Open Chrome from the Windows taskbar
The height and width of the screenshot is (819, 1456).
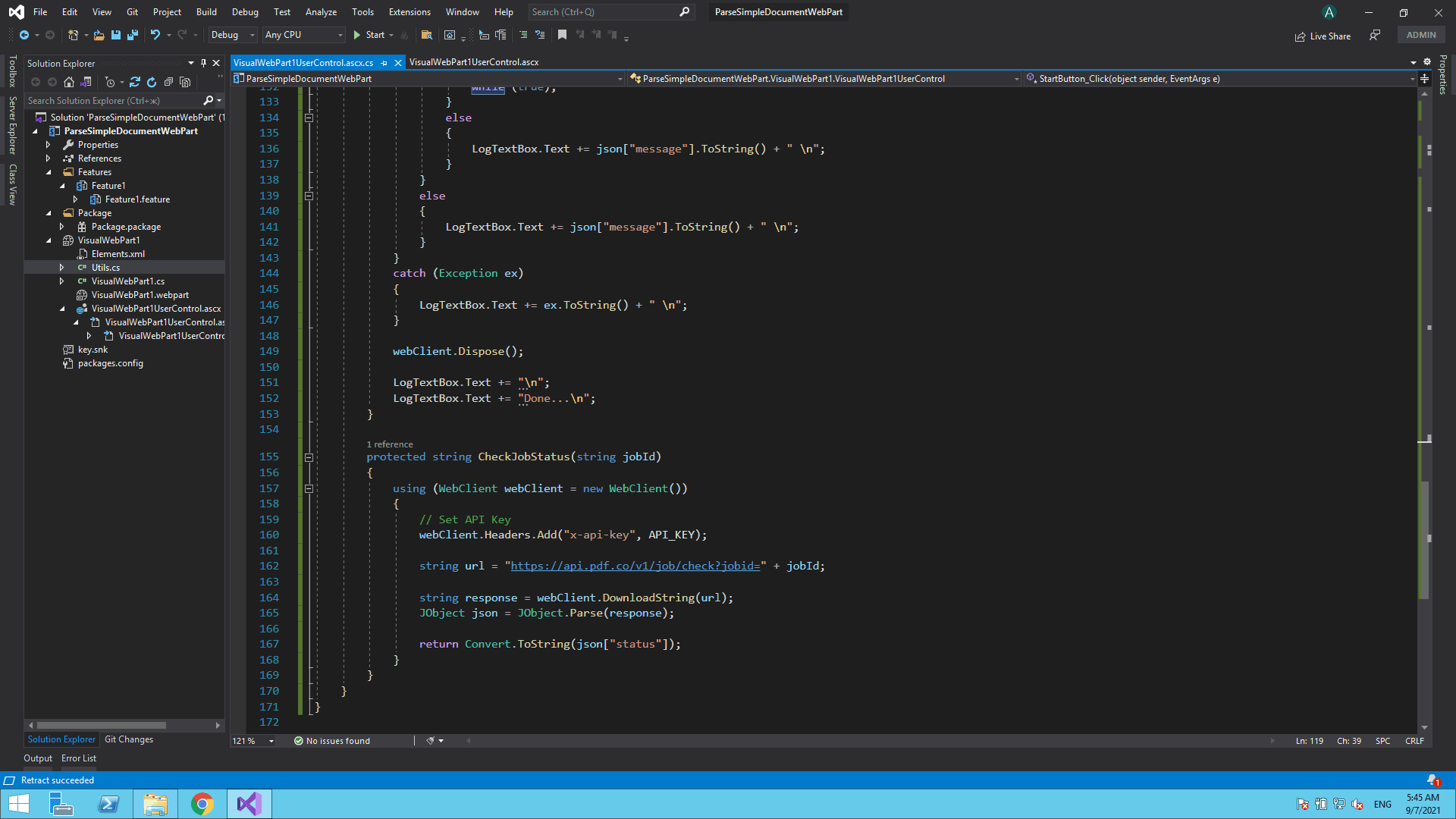(x=202, y=804)
